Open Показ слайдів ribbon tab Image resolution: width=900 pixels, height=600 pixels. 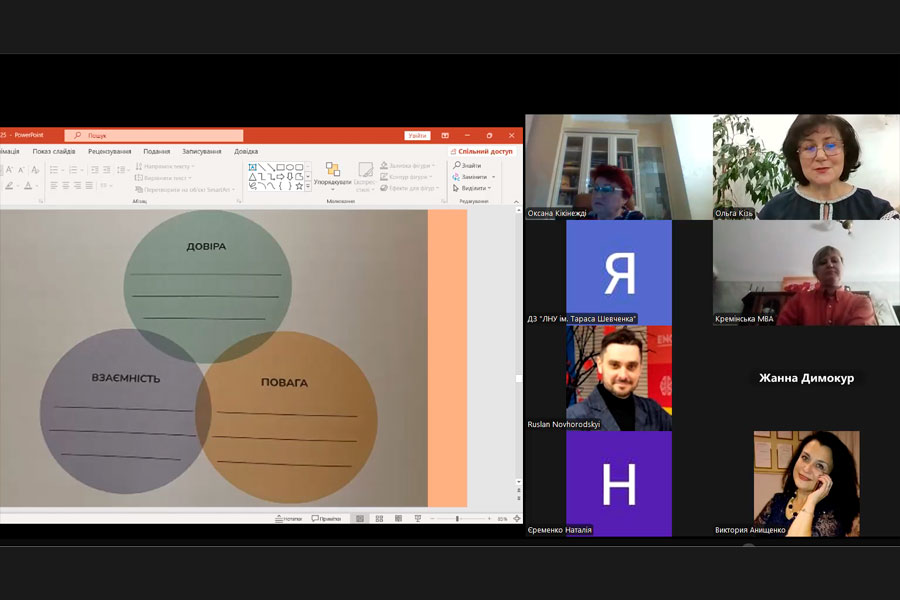[54, 152]
